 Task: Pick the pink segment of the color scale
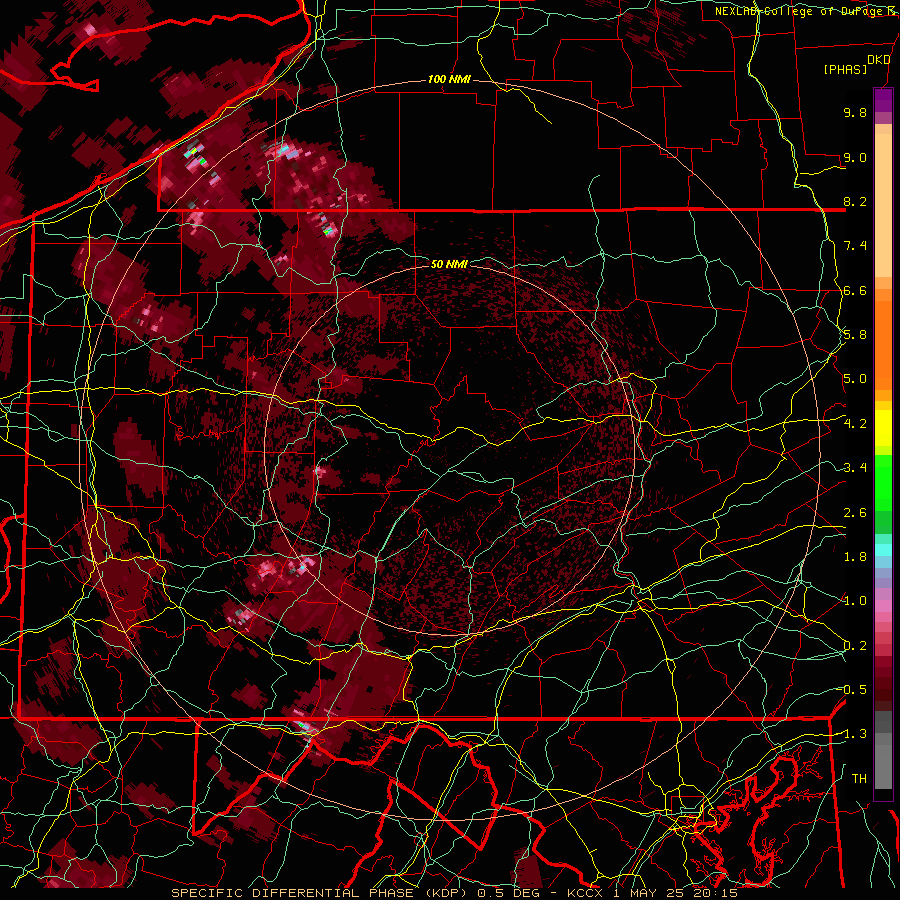(883, 606)
